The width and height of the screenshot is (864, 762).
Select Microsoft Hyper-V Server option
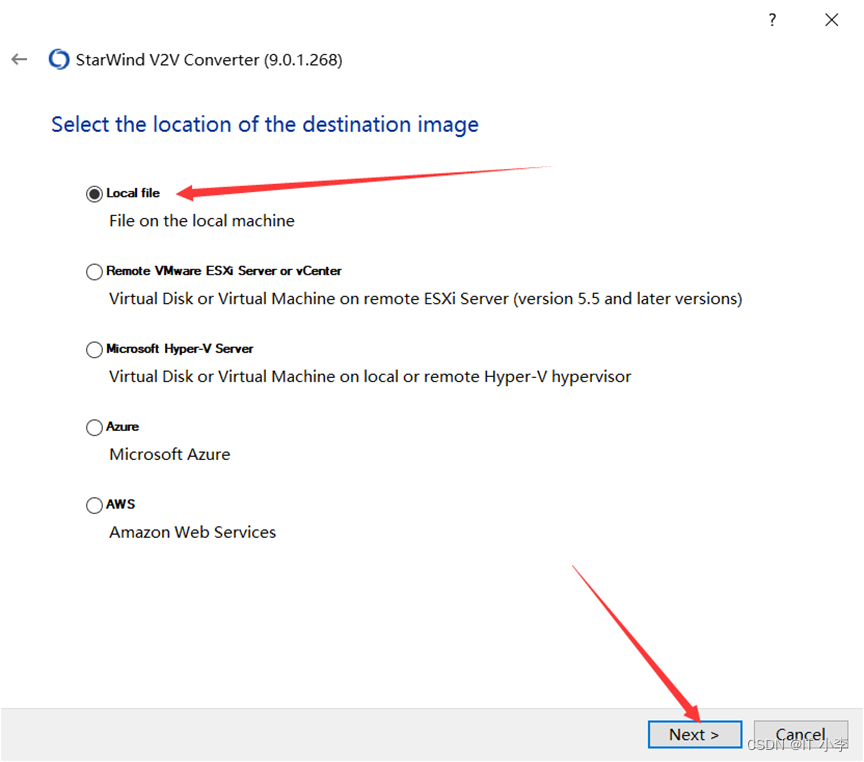[94, 349]
